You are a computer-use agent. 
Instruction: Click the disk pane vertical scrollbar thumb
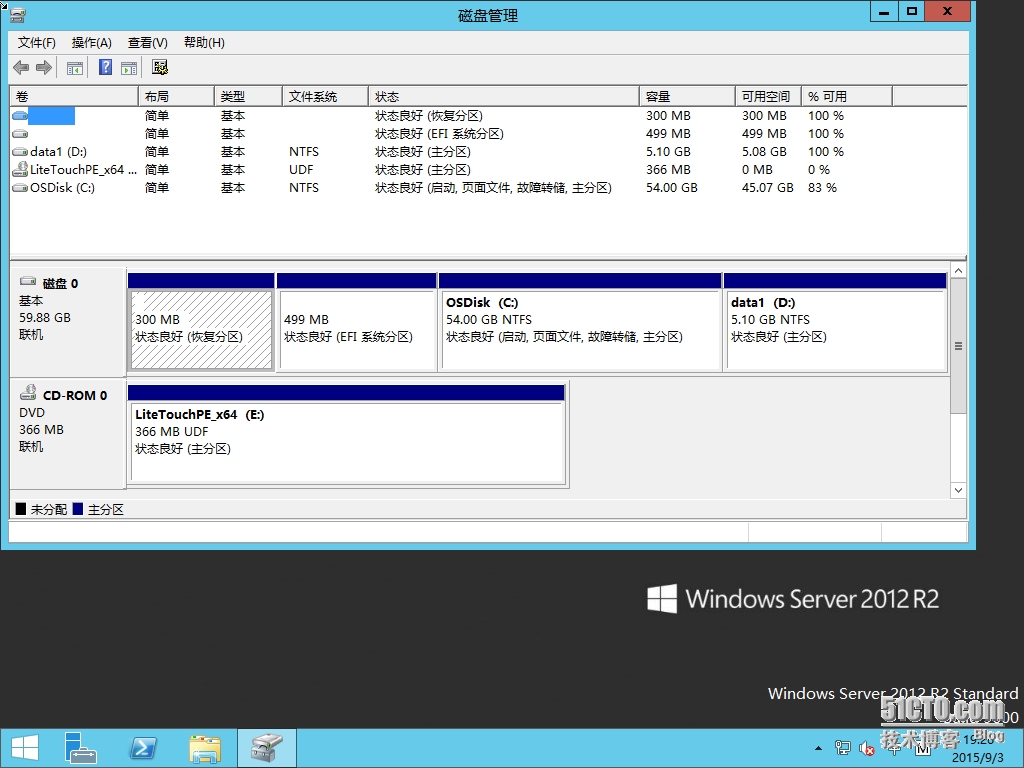pyautogui.click(x=958, y=345)
